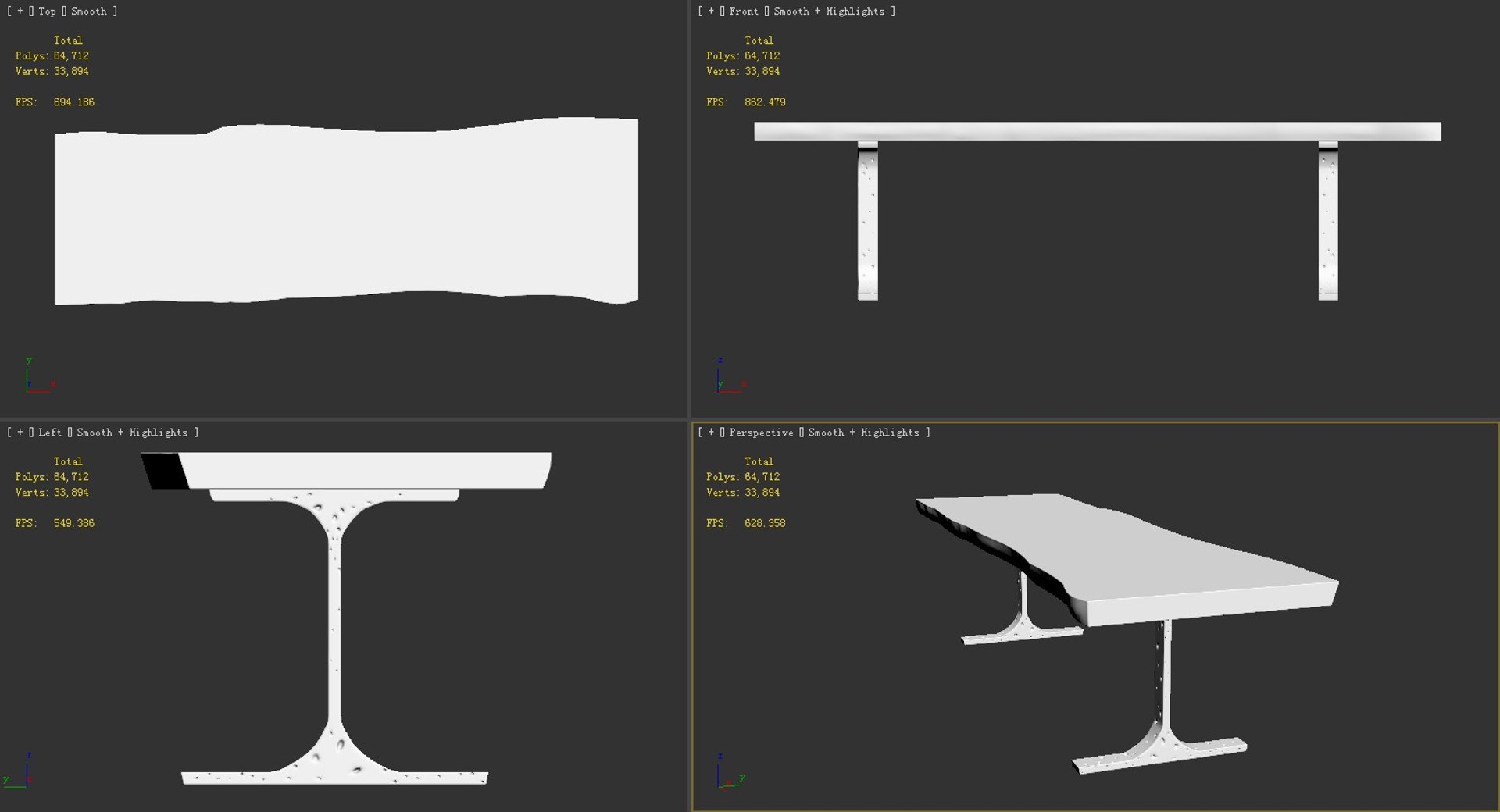Click 'Polys: 64,712' in Left viewport
The height and width of the screenshot is (812, 1500).
52,476
